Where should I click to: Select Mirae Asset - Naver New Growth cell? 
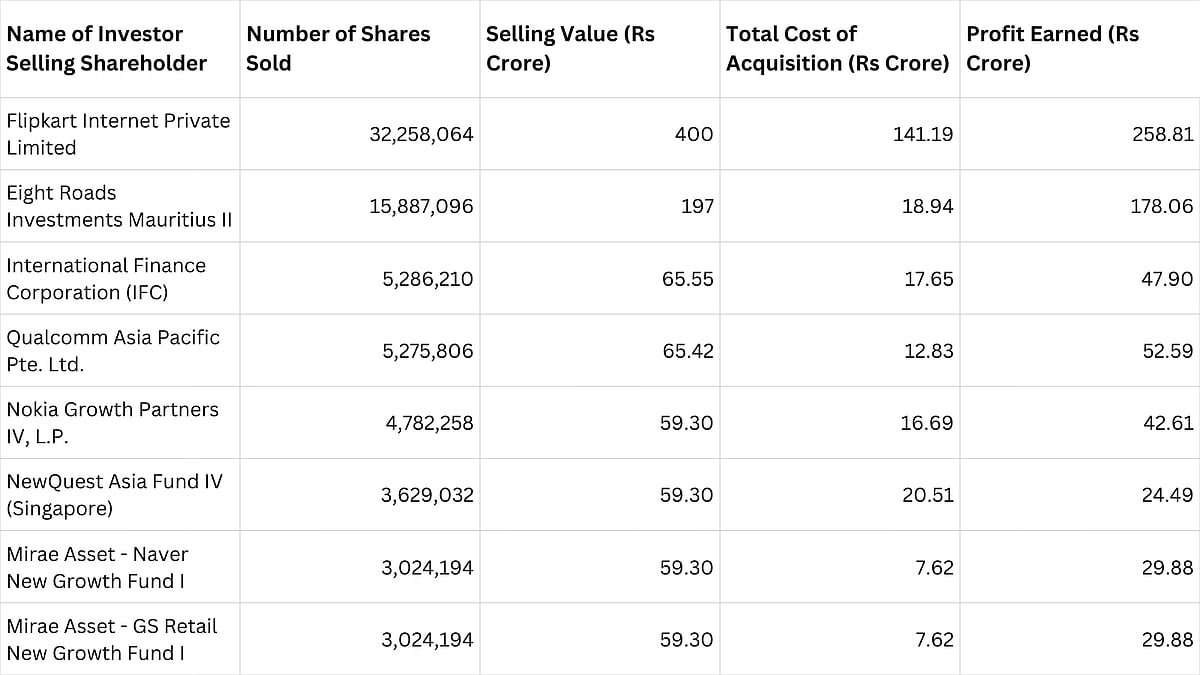pos(97,567)
